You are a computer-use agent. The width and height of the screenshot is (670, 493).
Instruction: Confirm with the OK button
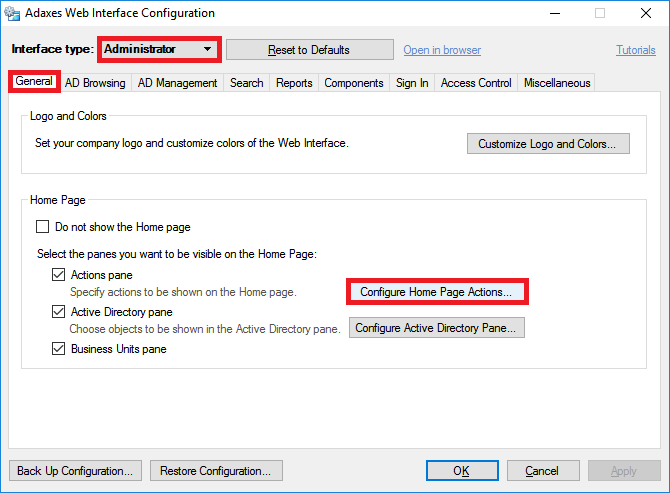coord(462,471)
